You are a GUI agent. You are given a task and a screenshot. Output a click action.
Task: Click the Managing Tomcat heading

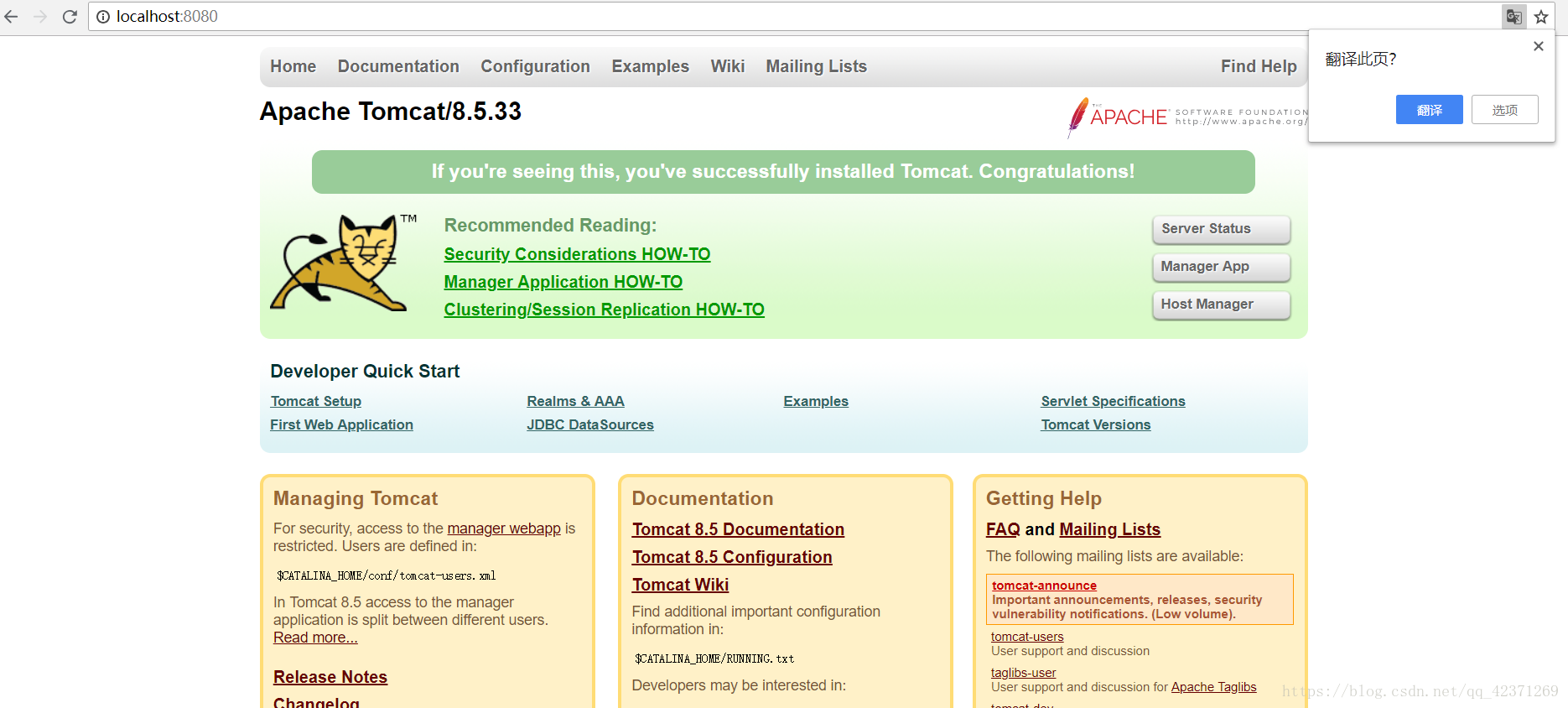coord(356,498)
